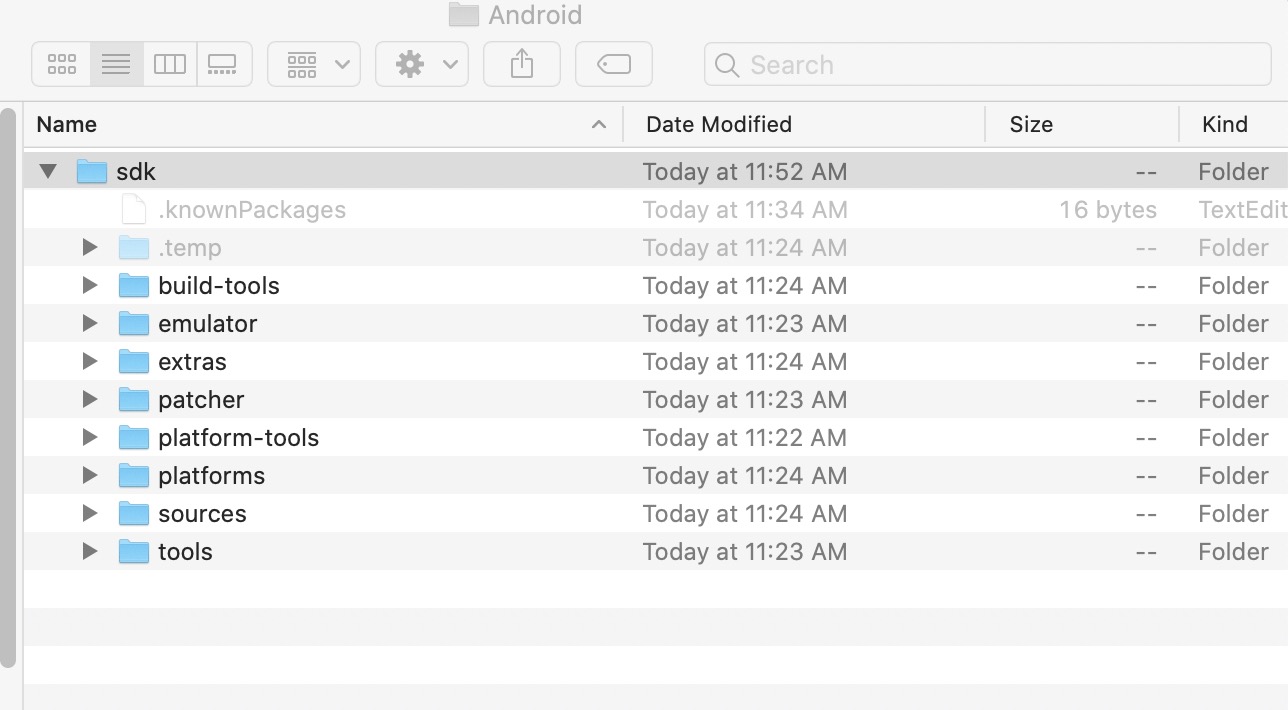Toggle the sort direction arrow in the Name column
Viewport: 1288px width, 710px height.
(x=599, y=124)
